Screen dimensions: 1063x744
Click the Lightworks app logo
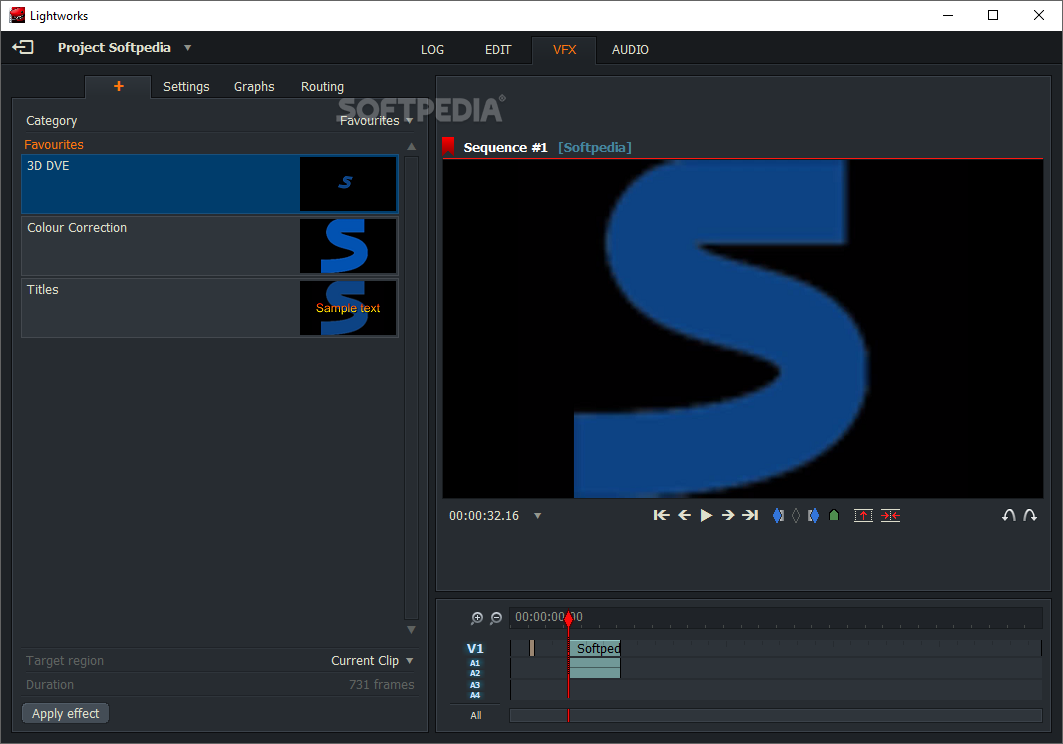pyautogui.click(x=17, y=15)
